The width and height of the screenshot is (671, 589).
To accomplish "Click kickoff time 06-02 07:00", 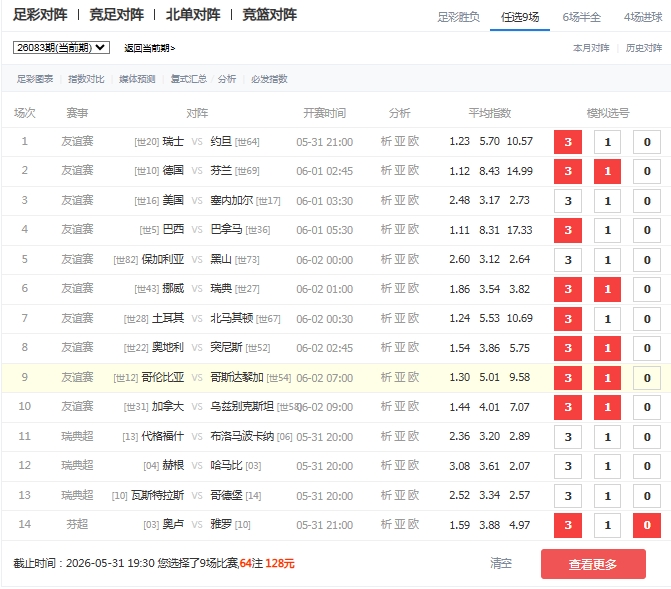I will pos(325,378).
